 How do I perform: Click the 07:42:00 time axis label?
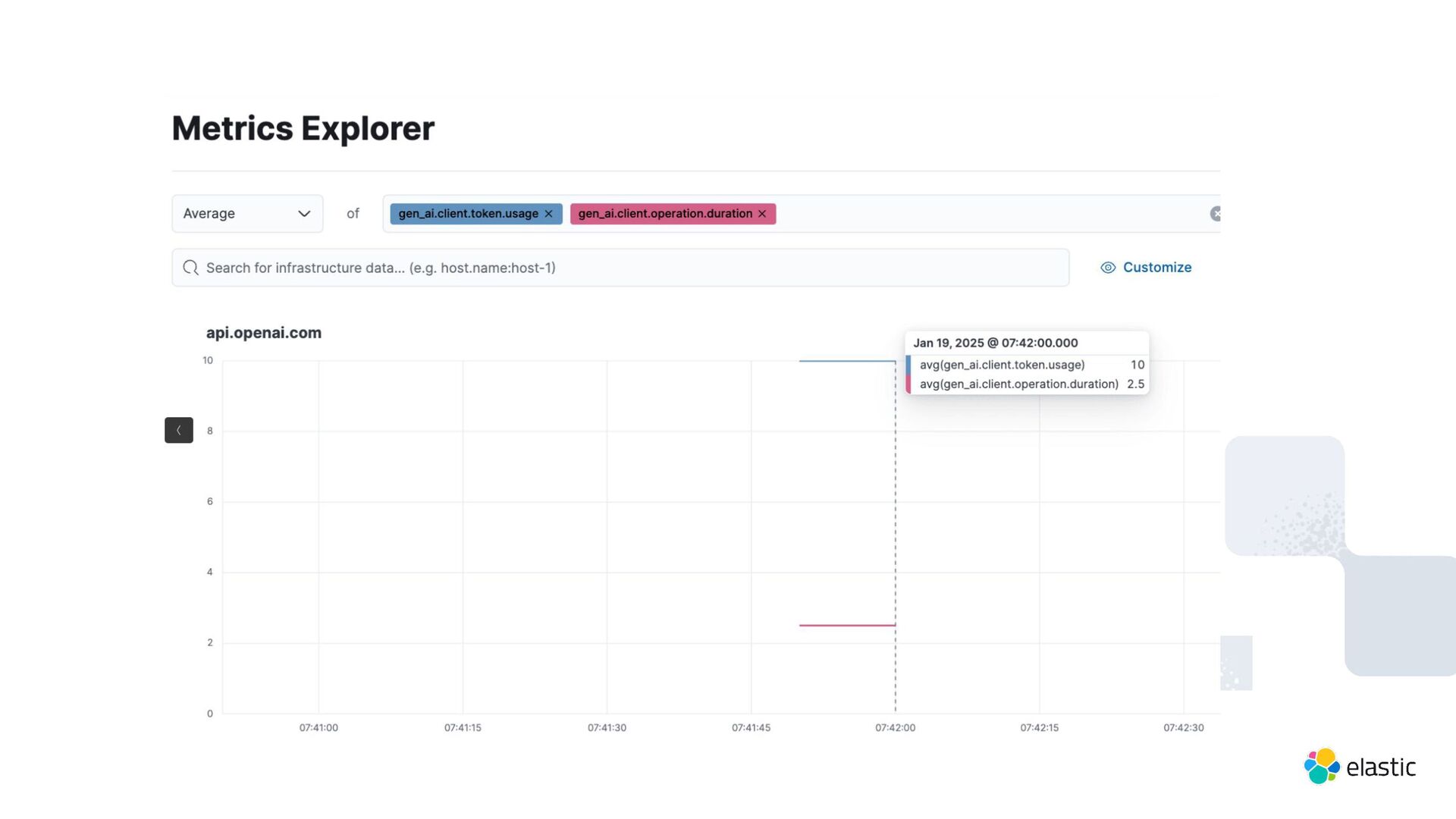[x=895, y=728]
